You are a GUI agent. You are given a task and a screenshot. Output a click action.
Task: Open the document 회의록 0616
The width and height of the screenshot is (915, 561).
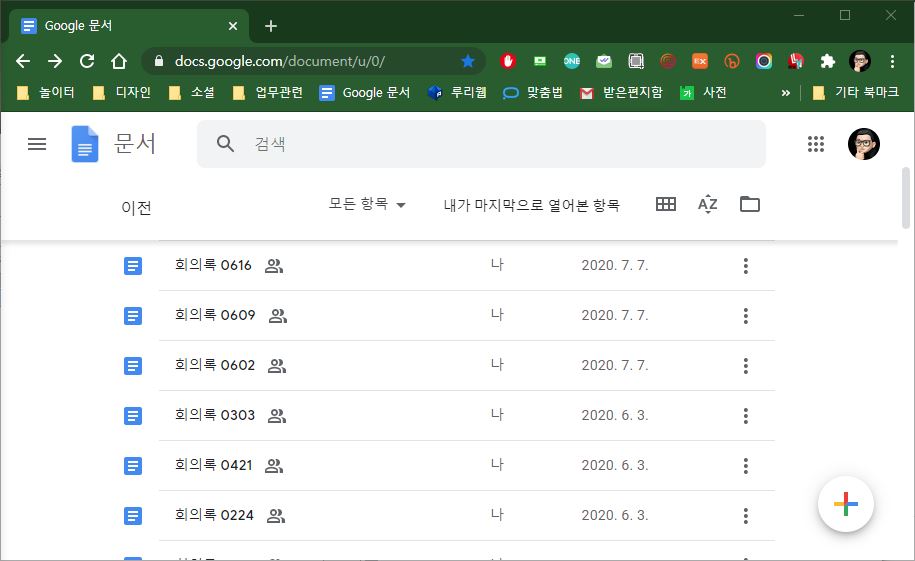coord(213,265)
